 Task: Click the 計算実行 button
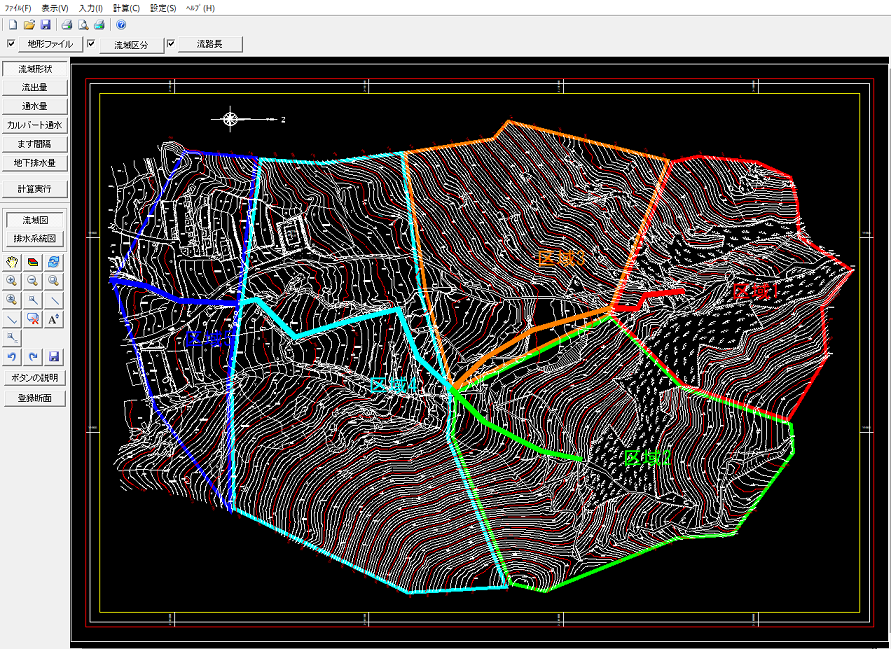click(x=35, y=188)
